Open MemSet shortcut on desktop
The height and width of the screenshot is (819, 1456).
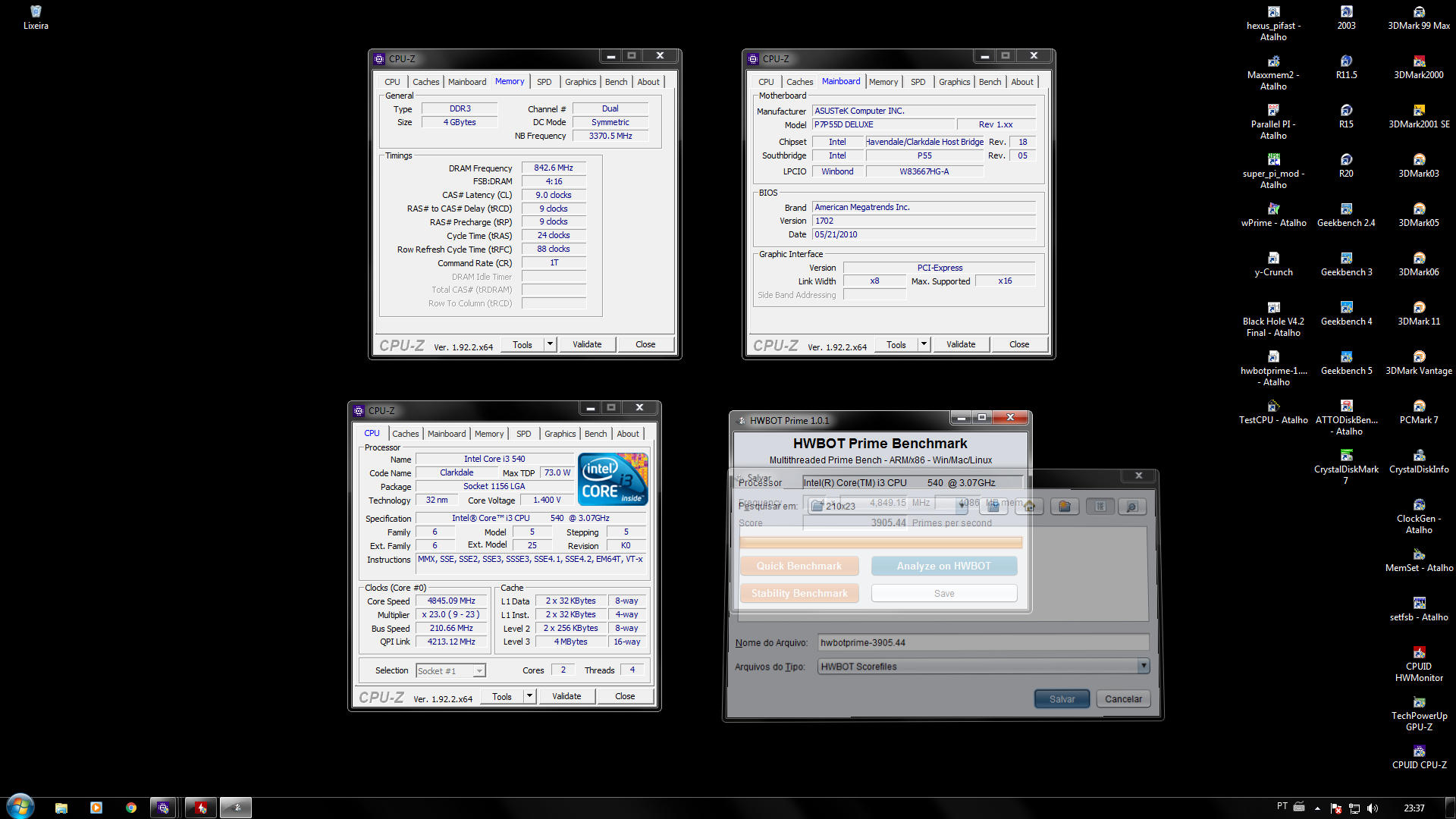[1419, 560]
